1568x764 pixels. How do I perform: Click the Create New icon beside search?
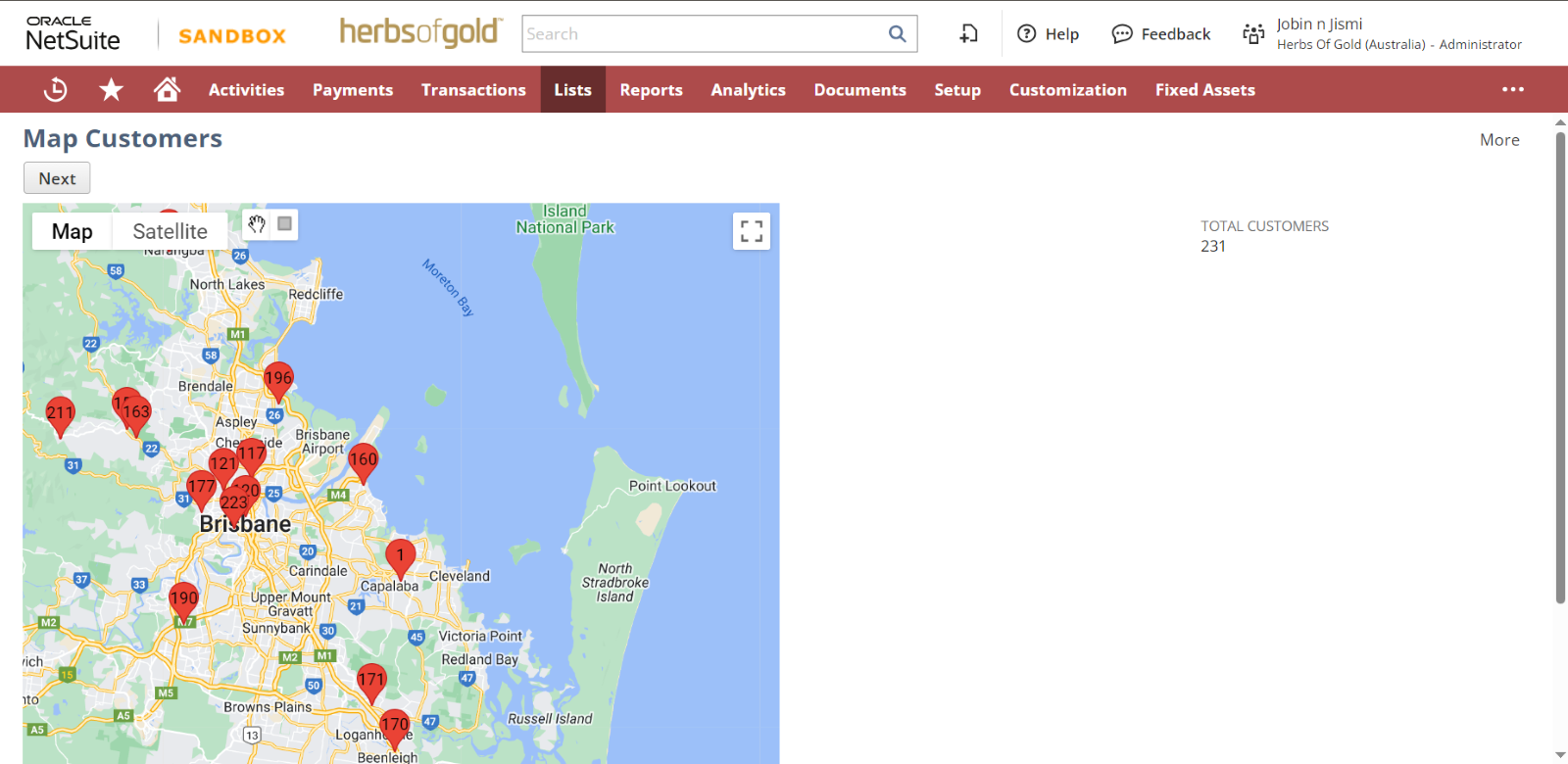click(x=968, y=34)
